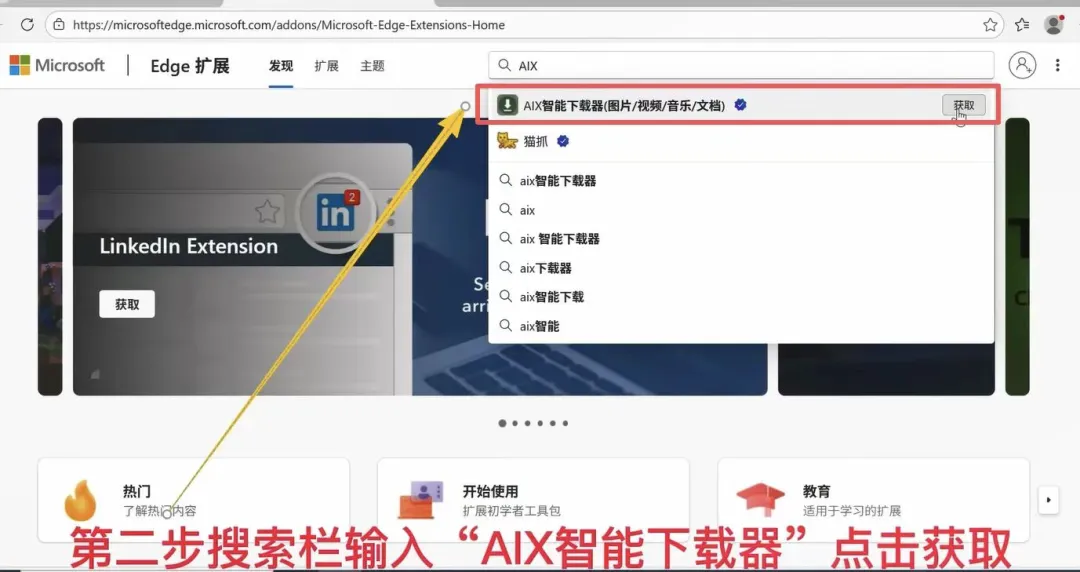
Task: Switch to the 扩展 tab
Action: [x=326, y=66]
